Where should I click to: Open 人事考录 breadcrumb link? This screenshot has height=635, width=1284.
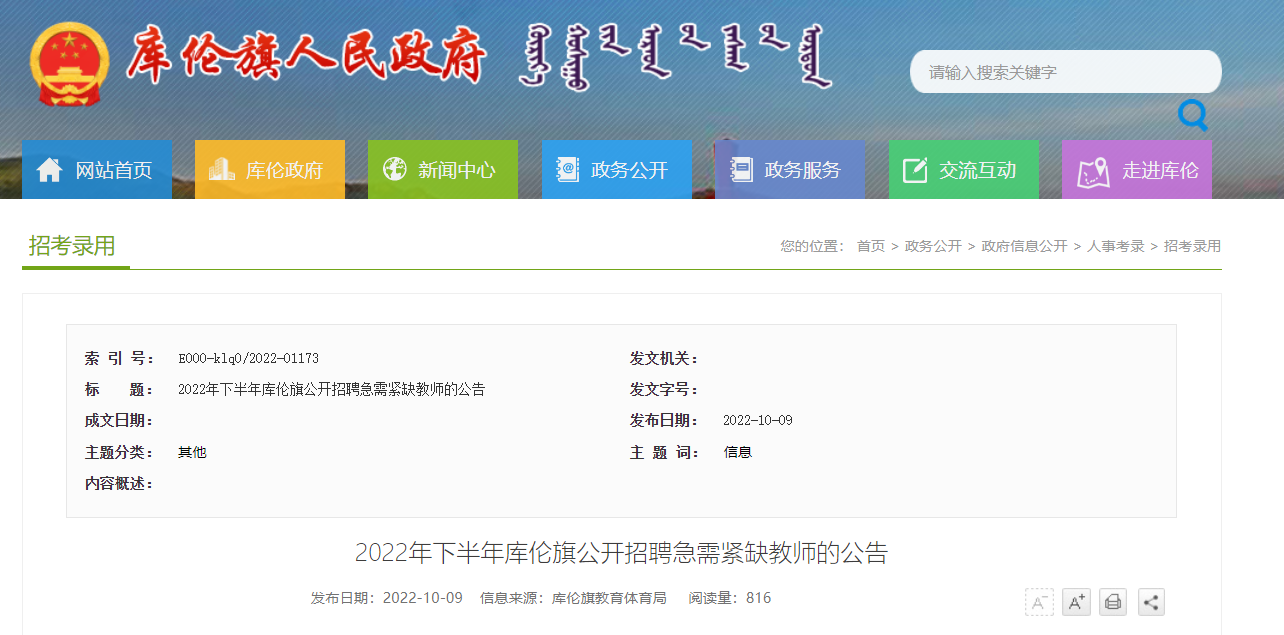[x=1115, y=246]
